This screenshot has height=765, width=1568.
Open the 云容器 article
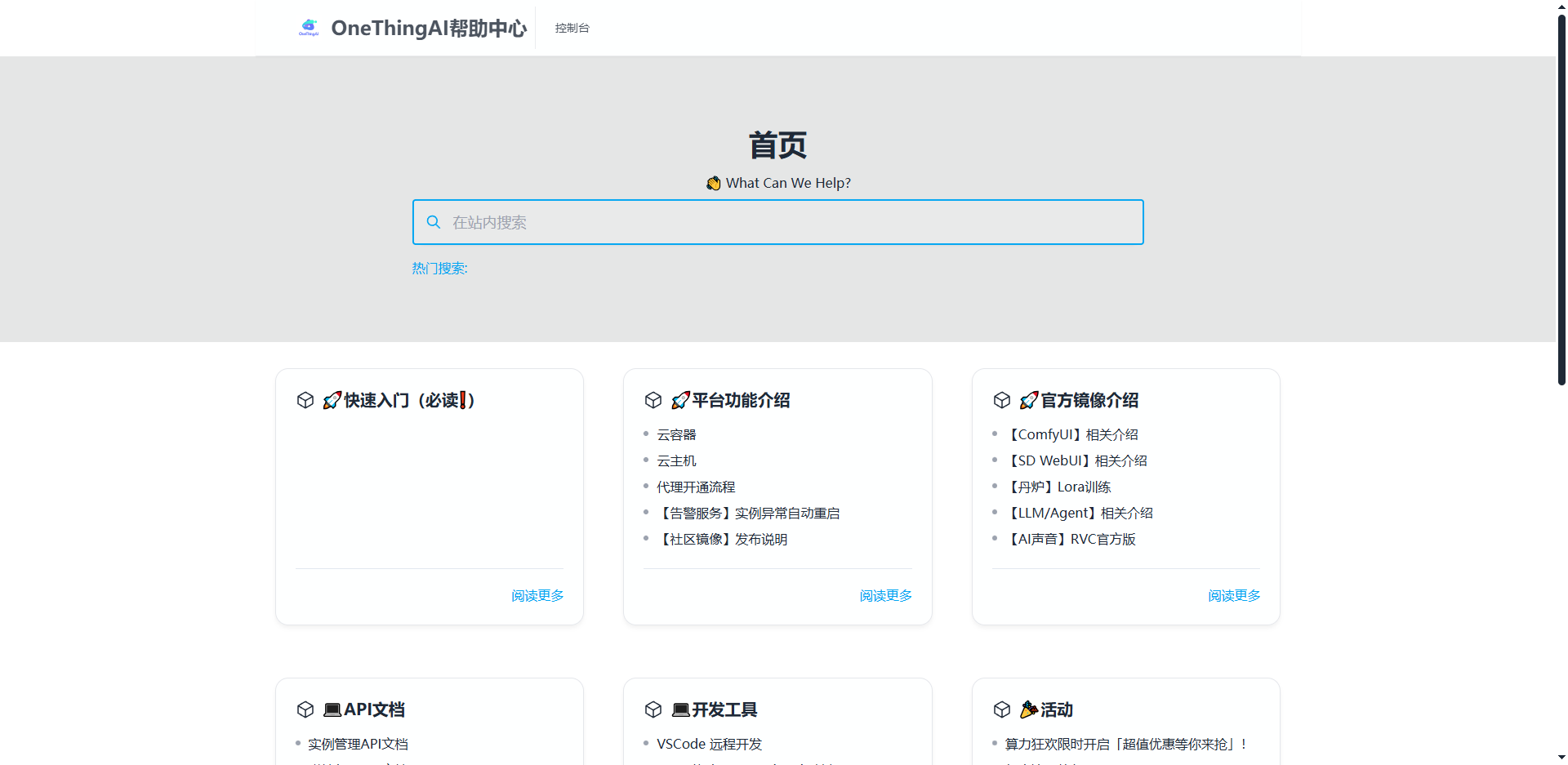[x=676, y=435]
